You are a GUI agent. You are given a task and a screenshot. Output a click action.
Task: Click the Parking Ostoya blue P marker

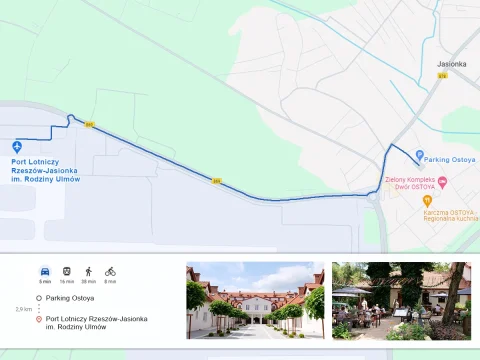click(x=419, y=155)
